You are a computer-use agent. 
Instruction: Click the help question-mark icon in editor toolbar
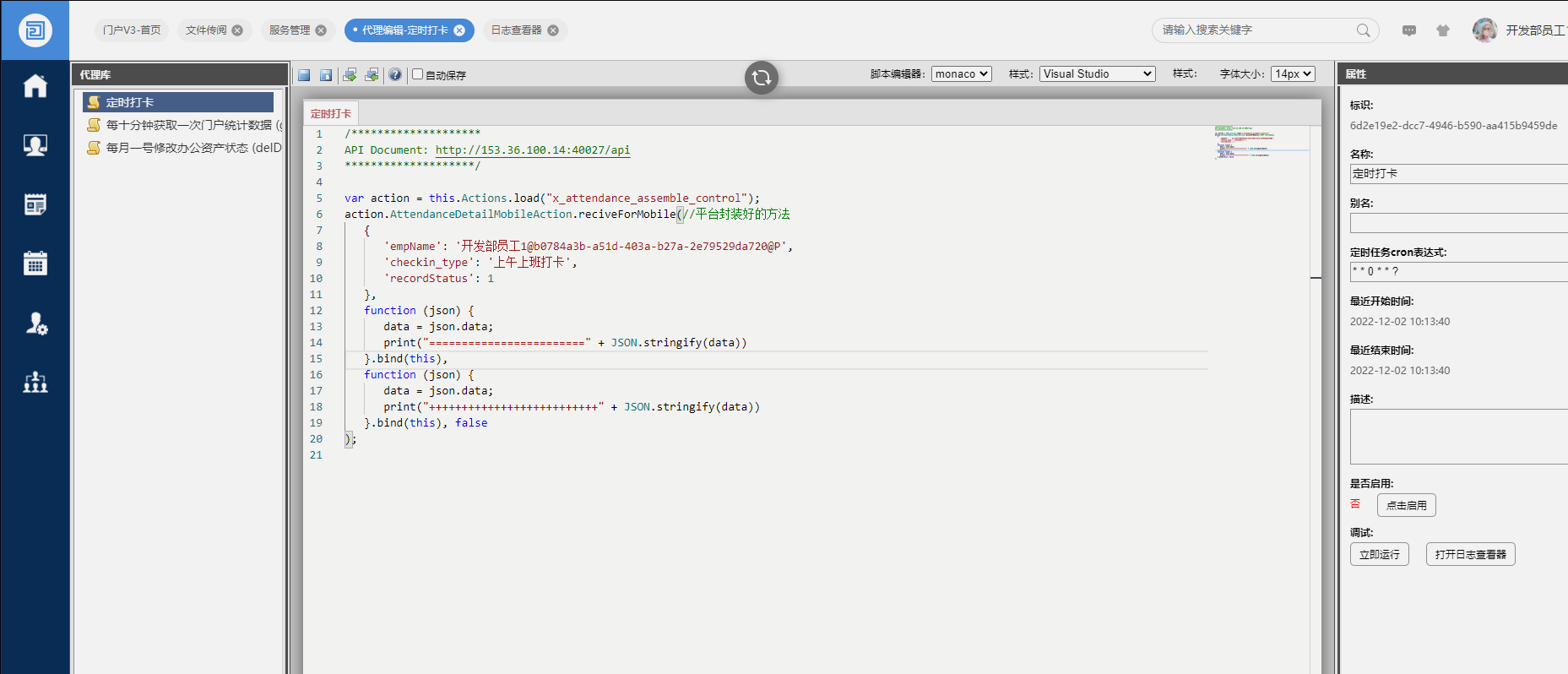pyautogui.click(x=394, y=75)
